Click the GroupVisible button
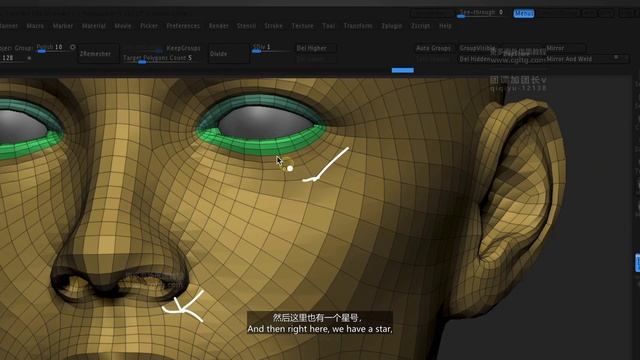640x360 pixels. coord(478,48)
